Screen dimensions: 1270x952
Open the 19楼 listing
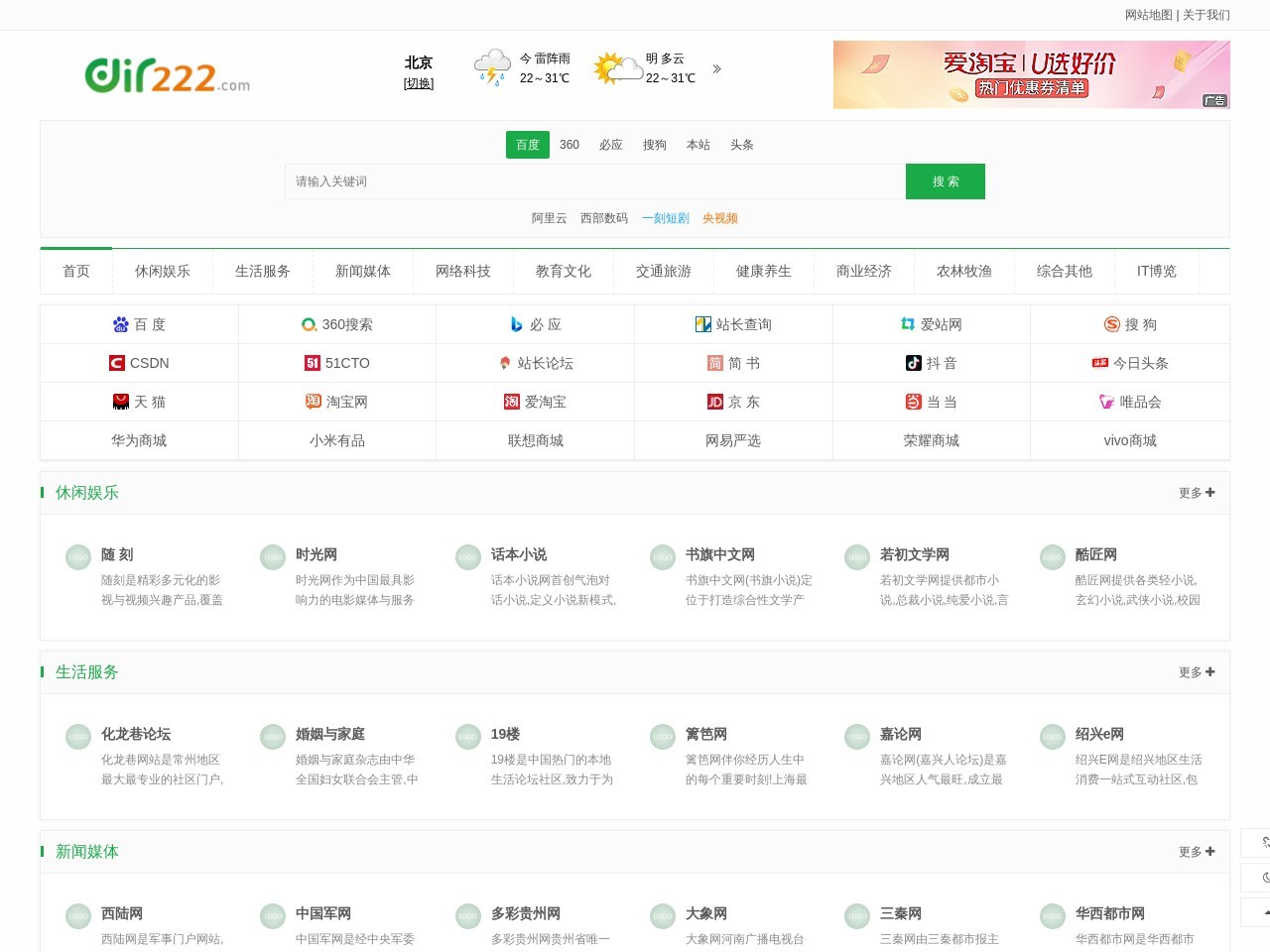pyautogui.click(x=505, y=734)
